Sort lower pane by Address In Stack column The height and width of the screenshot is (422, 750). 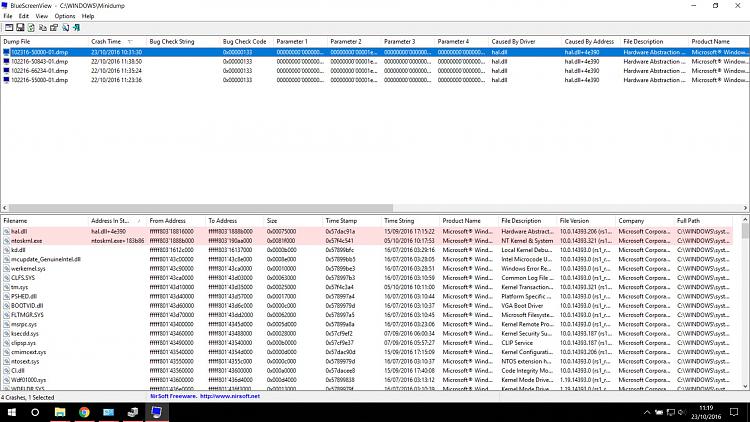tap(117, 221)
